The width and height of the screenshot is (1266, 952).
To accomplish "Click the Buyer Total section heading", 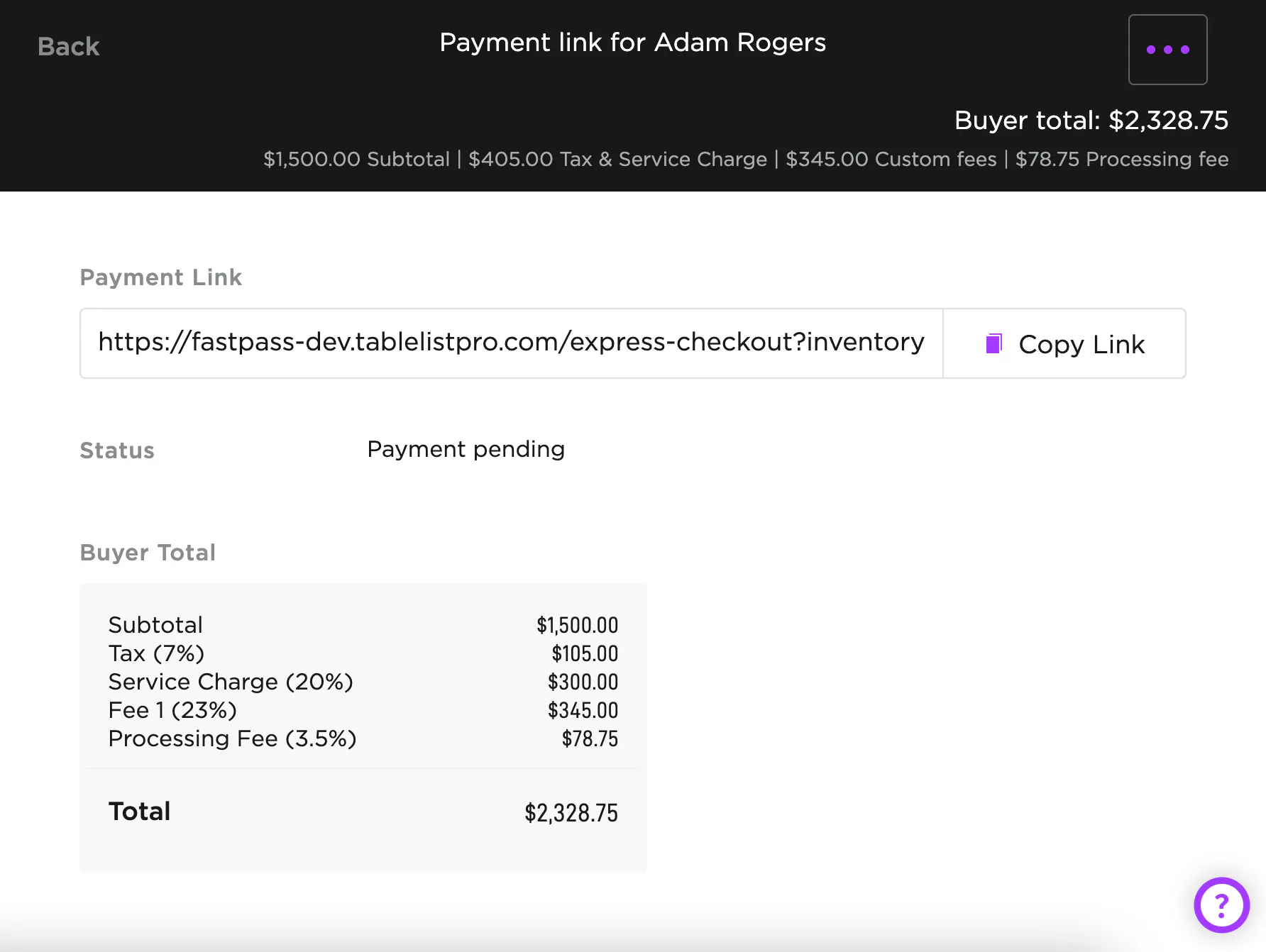I will (x=148, y=553).
